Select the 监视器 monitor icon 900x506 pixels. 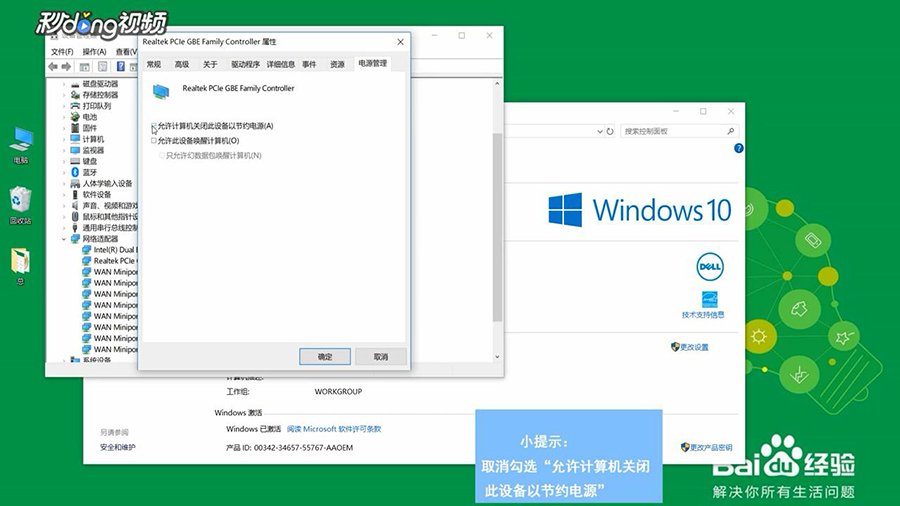coord(75,150)
